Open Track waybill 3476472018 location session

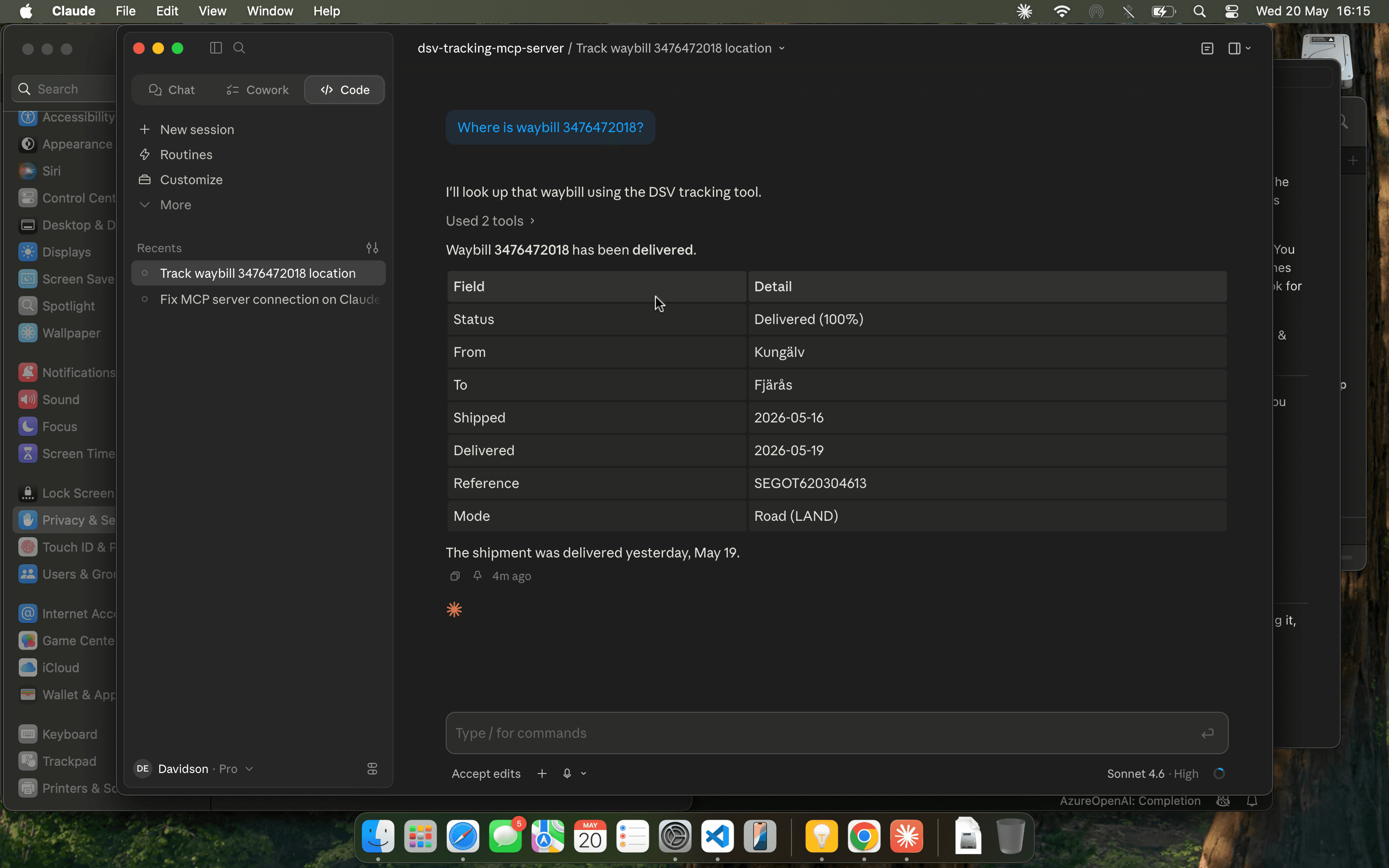[x=259, y=273]
